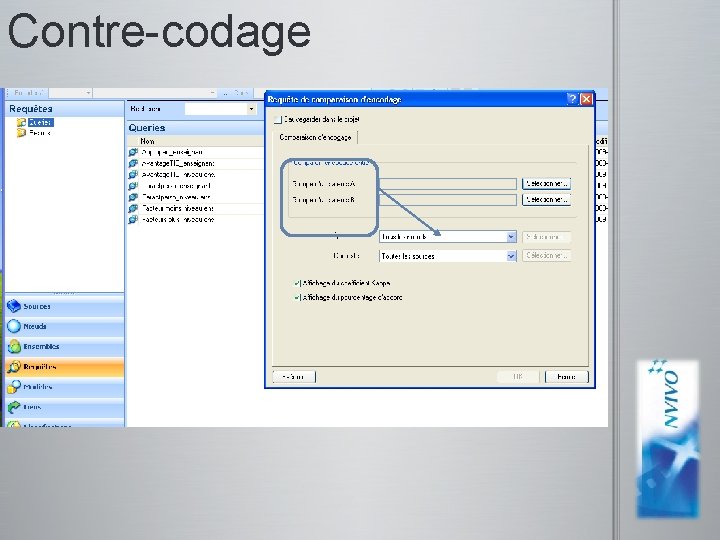This screenshot has width=720, height=540.
Task: Open the Modèles navigation button
Action: pos(64,387)
